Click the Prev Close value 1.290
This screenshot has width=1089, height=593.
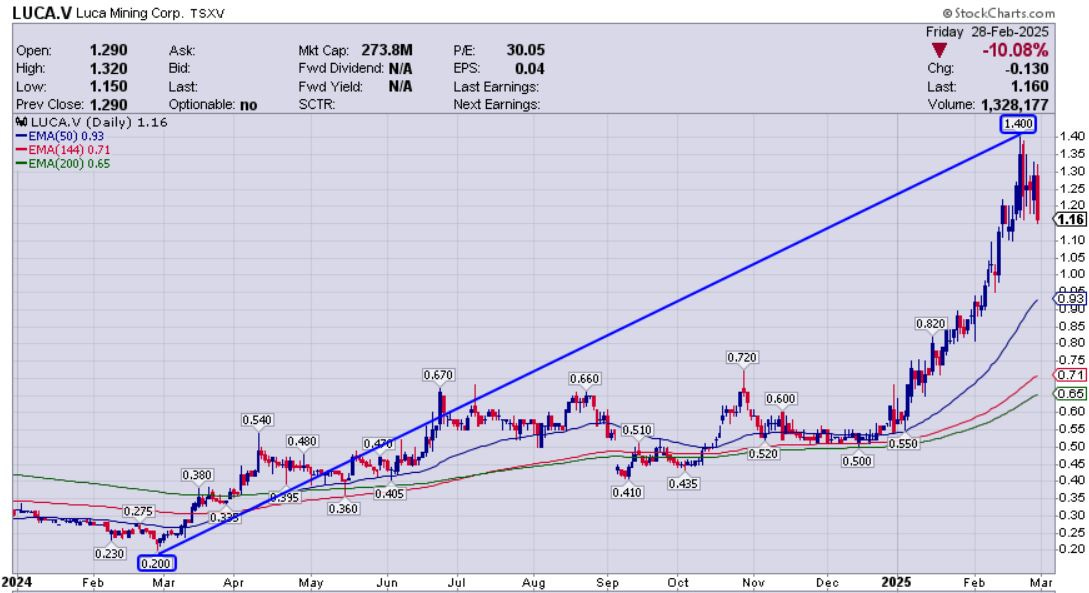pyautogui.click(x=108, y=104)
